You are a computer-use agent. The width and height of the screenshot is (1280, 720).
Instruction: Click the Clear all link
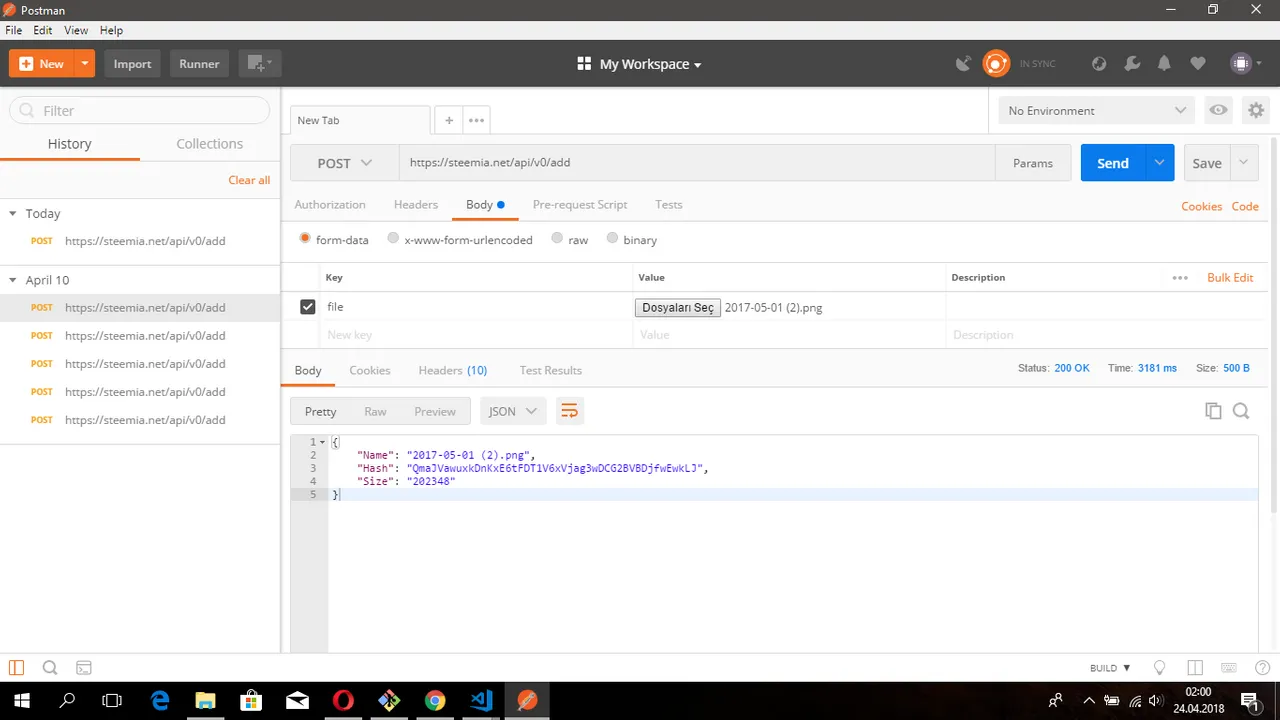tap(249, 180)
